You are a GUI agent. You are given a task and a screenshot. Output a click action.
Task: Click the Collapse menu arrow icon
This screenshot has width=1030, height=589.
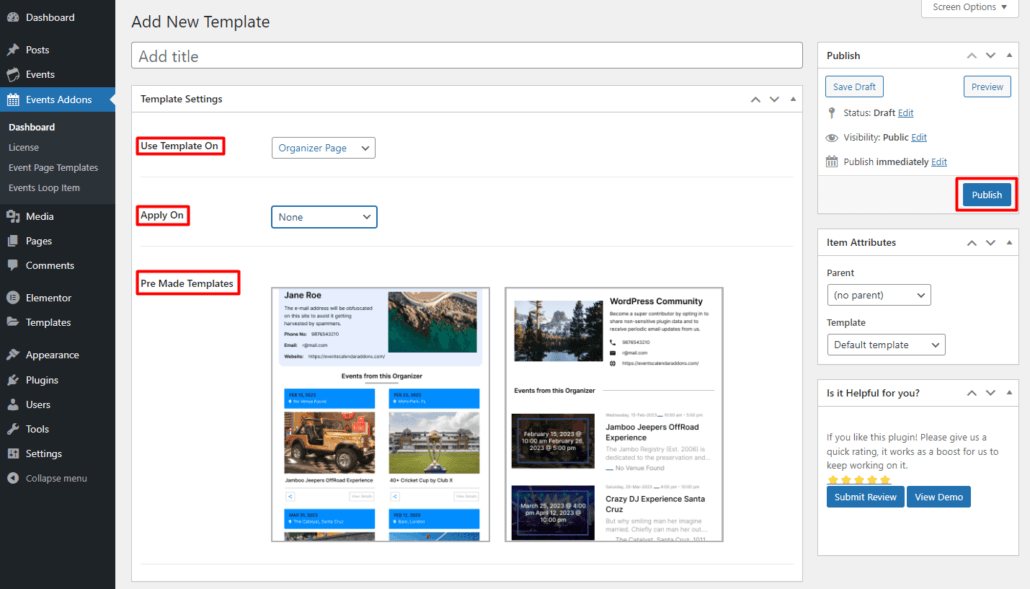pyautogui.click(x=13, y=478)
